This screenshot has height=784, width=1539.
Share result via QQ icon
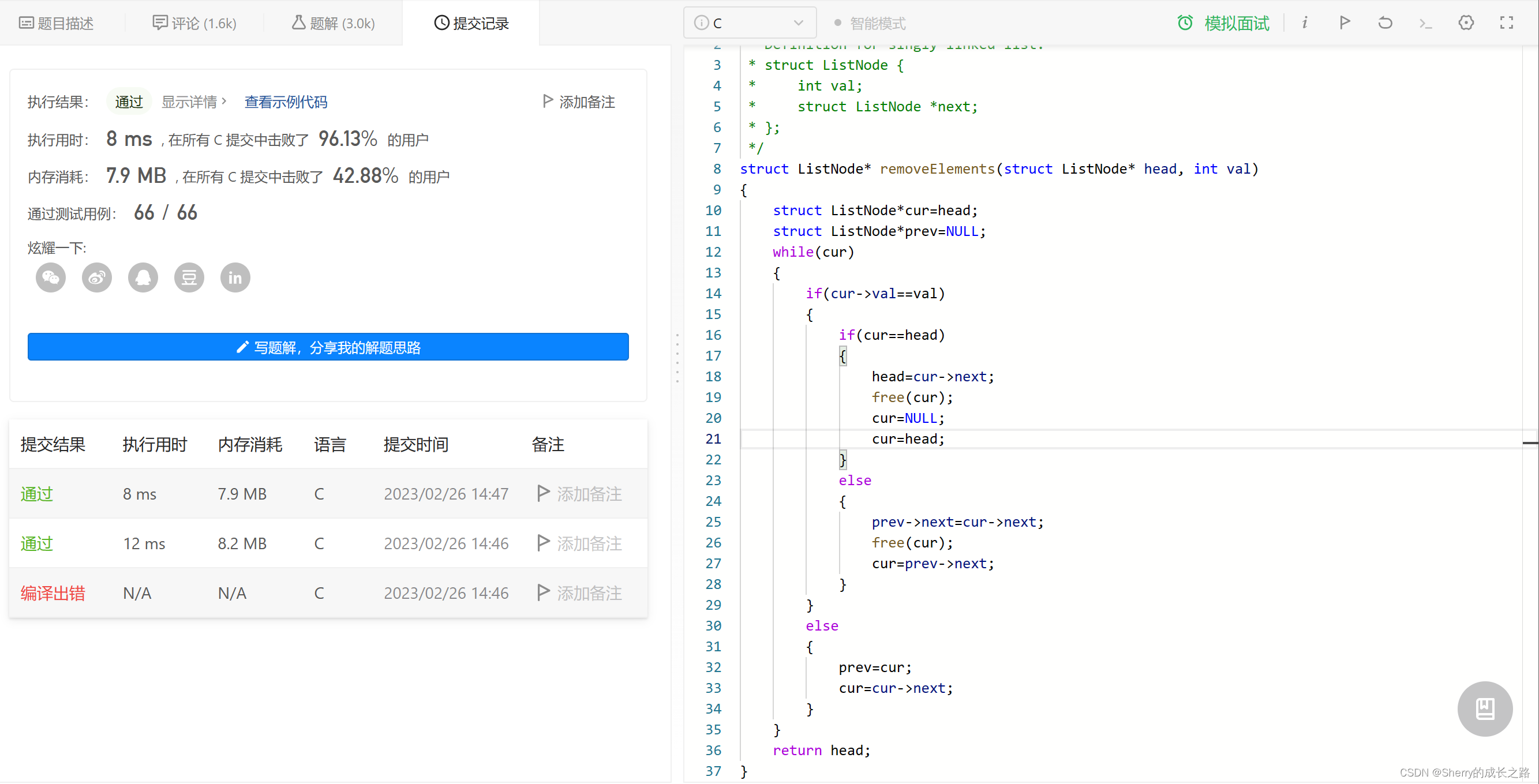(143, 277)
